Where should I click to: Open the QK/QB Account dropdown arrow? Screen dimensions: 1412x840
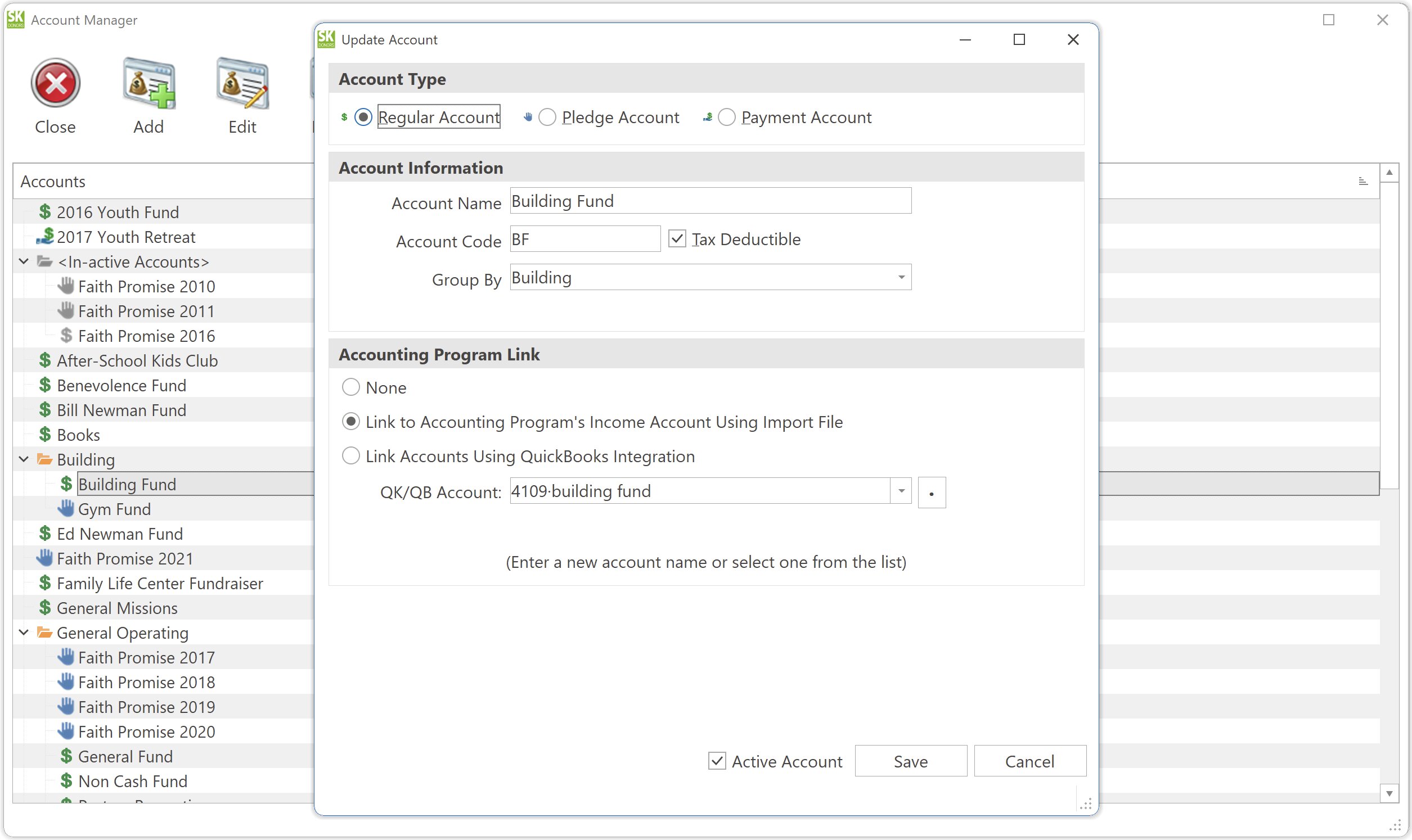click(901, 491)
